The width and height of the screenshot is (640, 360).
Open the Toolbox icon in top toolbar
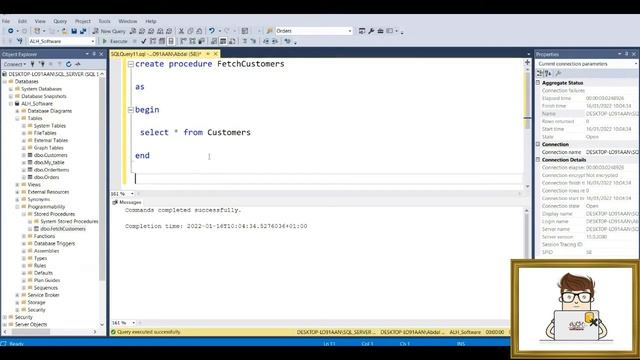pos(380,31)
